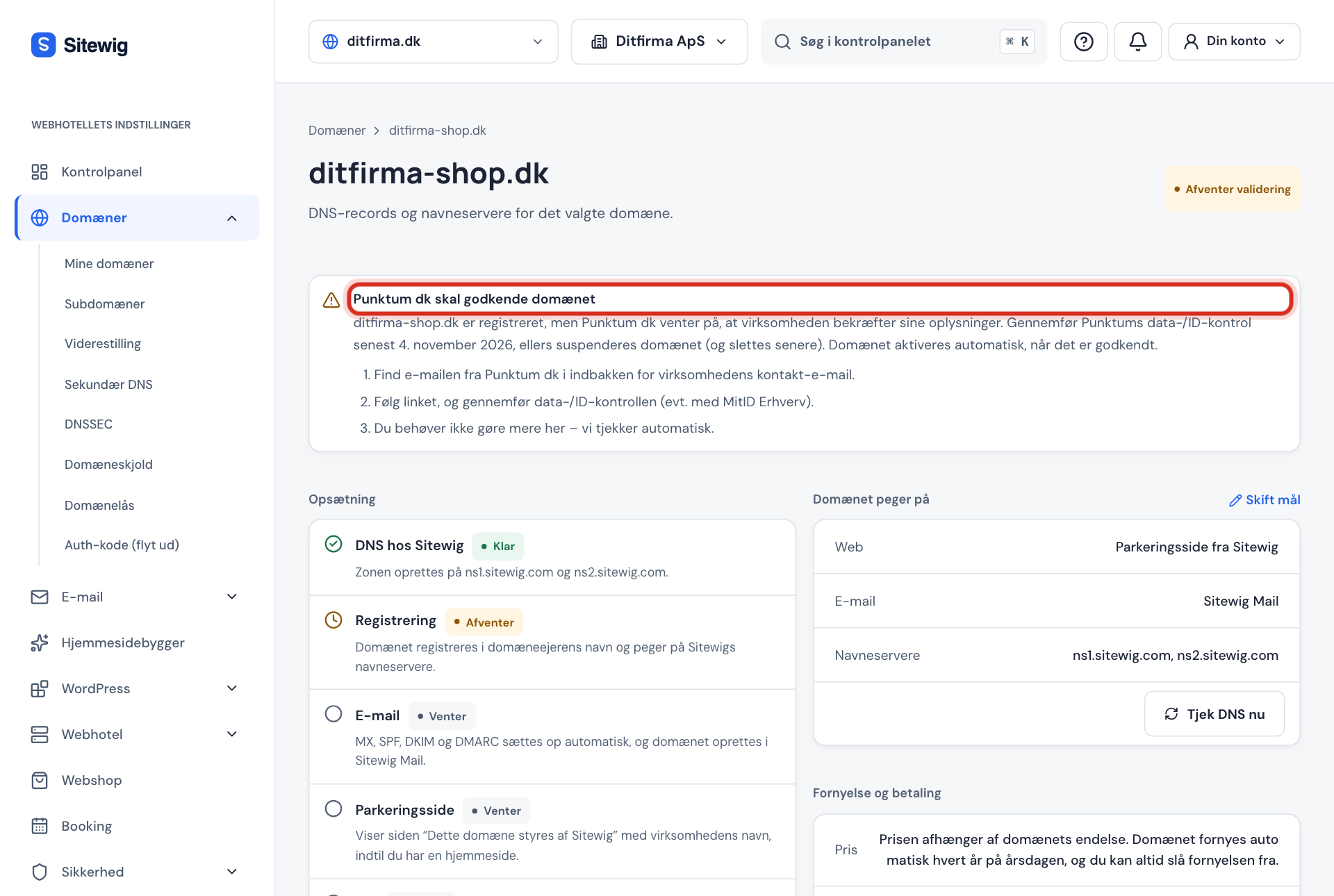Click the Domæner globe icon in sidebar
The width and height of the screenshot is (1334, 896).
[x=40, y=217]
